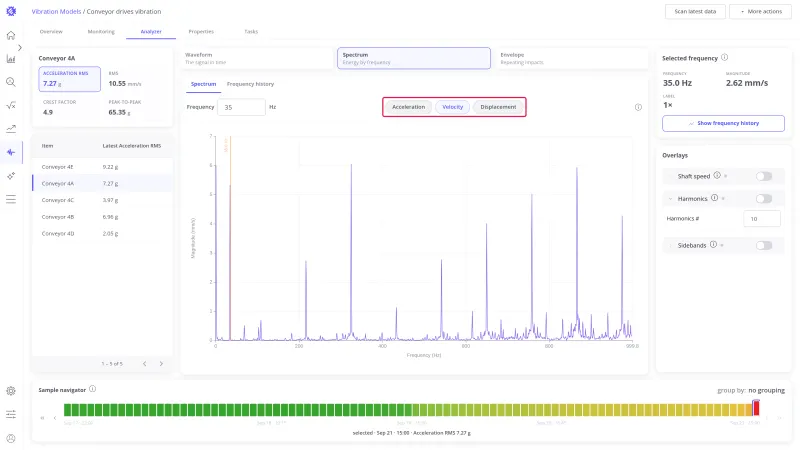The width and height of the screenshot is (800, 450).
Task: Select the Acceleration RMS metric card
Action: [x=69, y=79]
